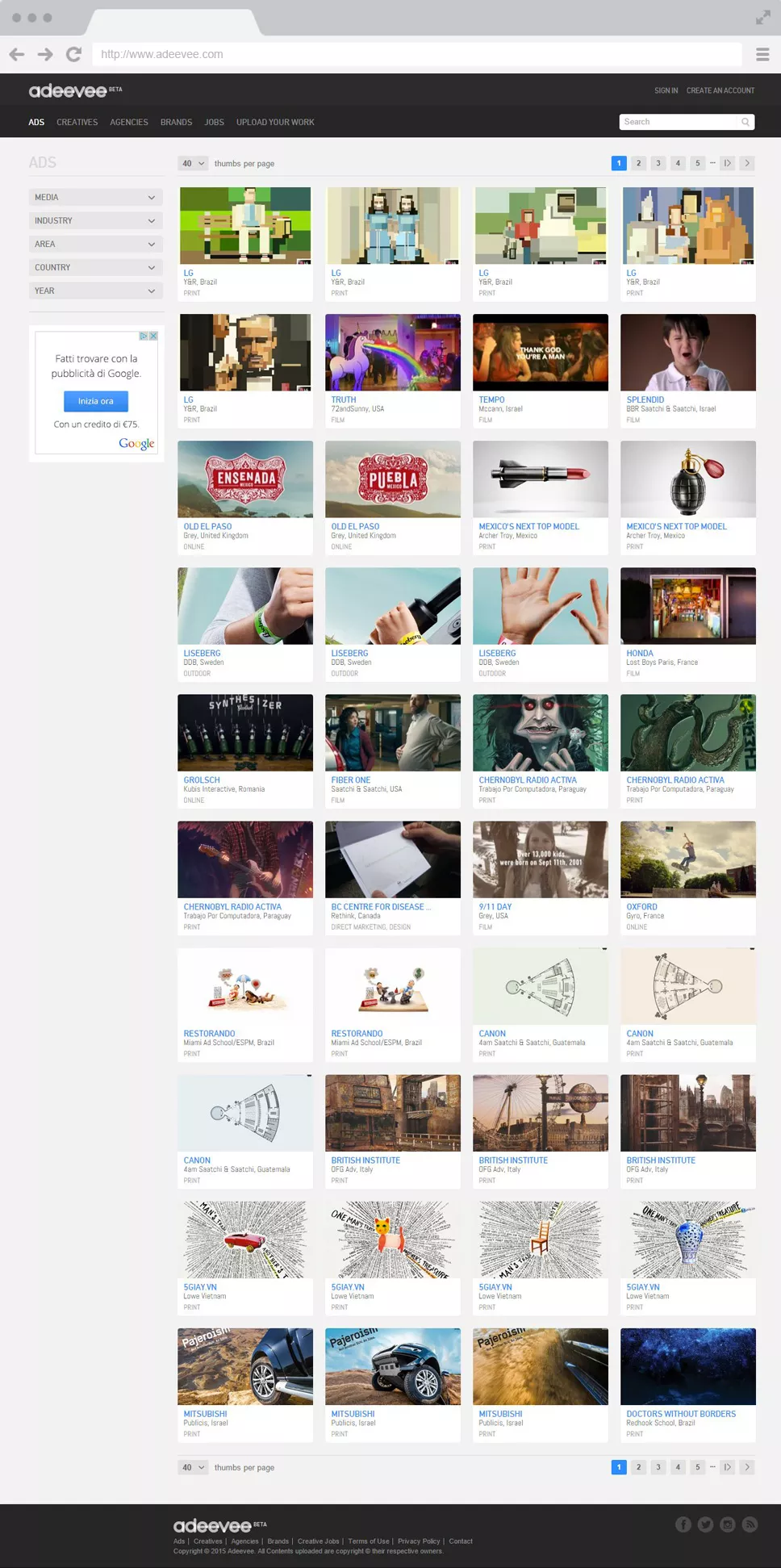Open the rocket lipstick Mexico's Next Top Model thumbnail
The width and height of the screenshot is (781, 1568).
coord(541,479)
